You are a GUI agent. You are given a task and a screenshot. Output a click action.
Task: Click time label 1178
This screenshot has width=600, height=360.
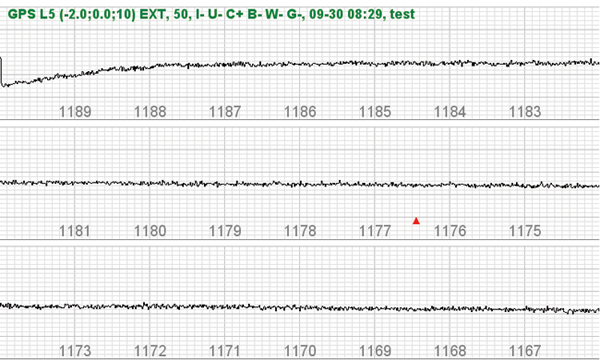click(300, 231)
